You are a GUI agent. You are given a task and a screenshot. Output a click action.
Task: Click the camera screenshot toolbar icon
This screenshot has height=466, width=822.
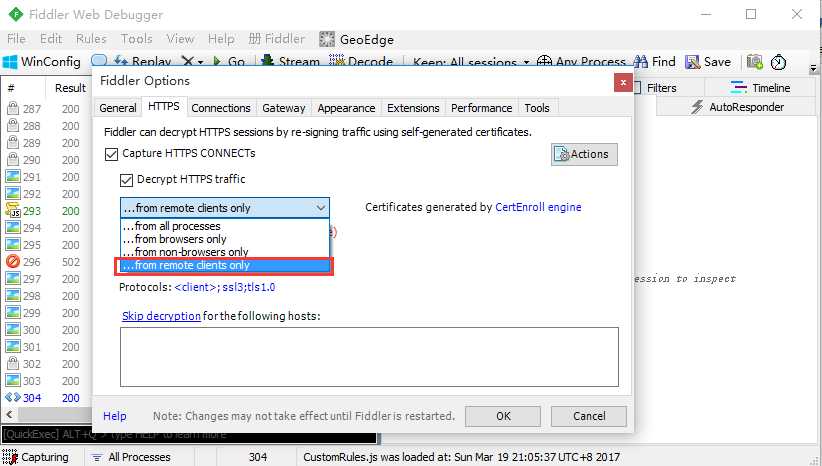[x=754, y=62]
